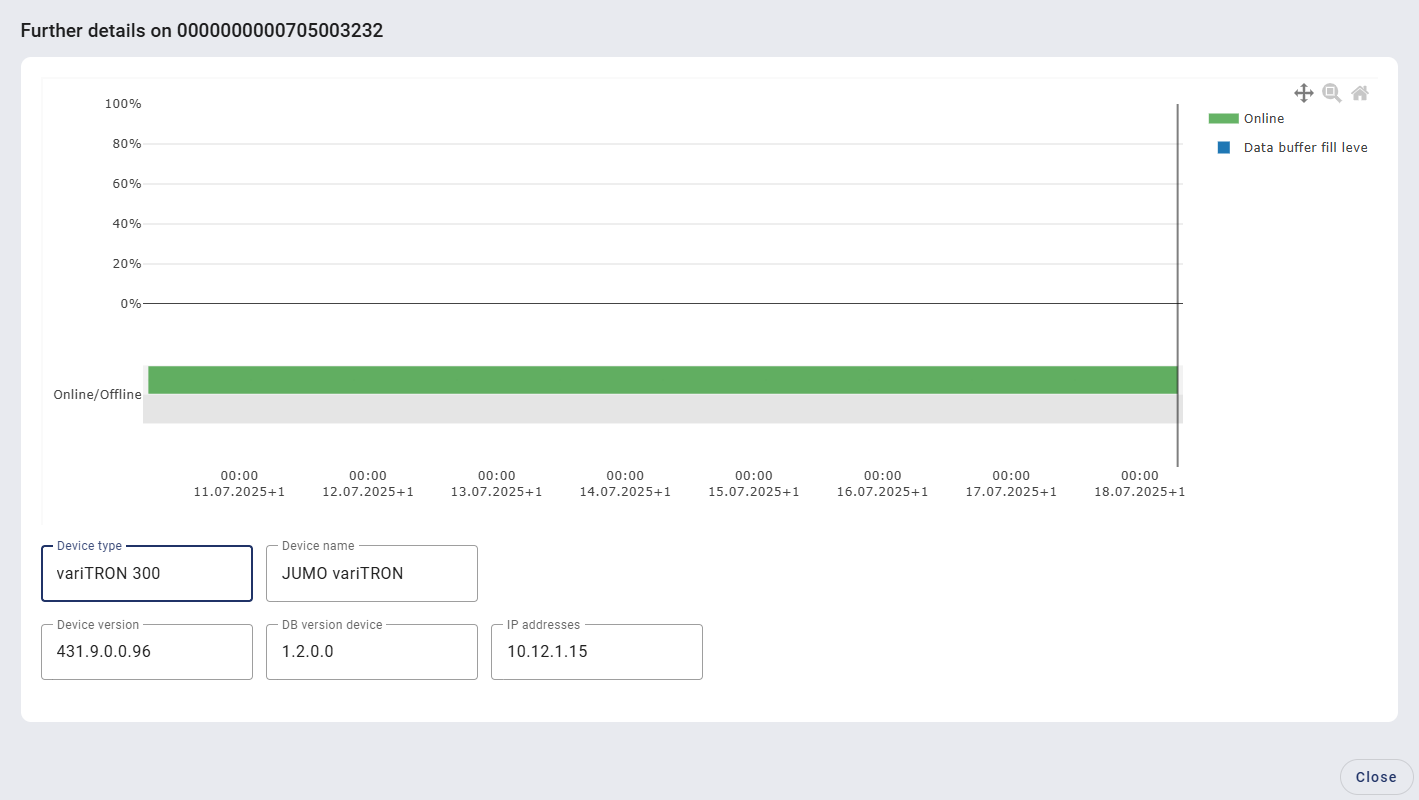Image resolution: width=1419 pixels, height=800 pixels.
Task: Activate the magnifier zoom tool
Action: (1331, 93)
